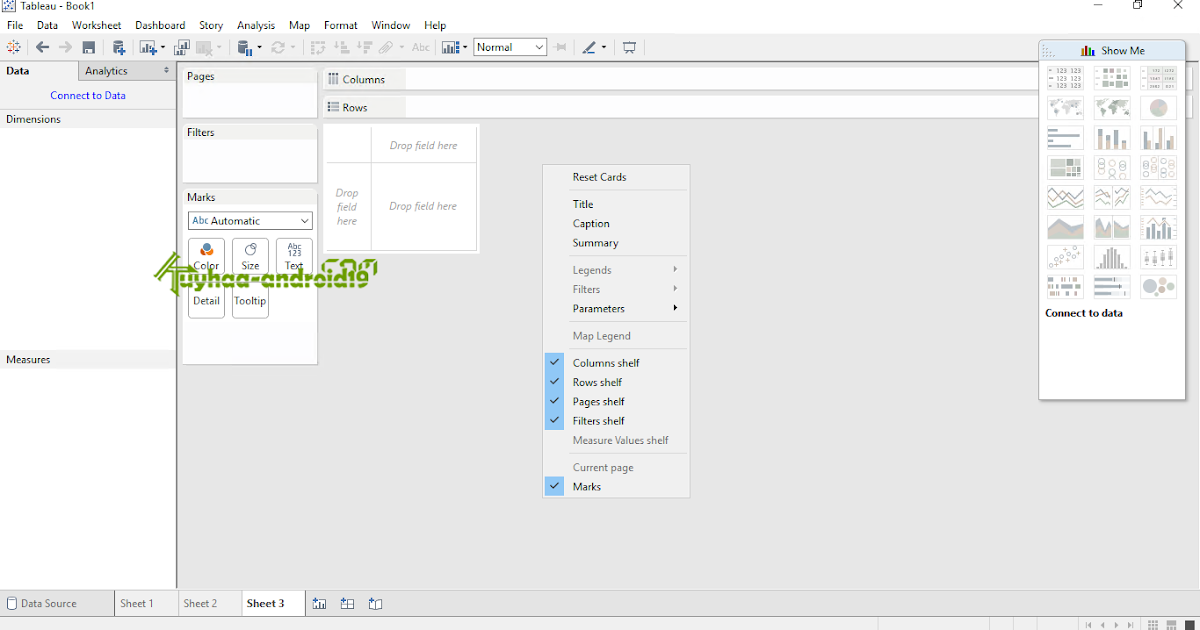This screenshot has width=1200, height=630.
Task: Uncheck Marks card in context menu
Action: (x=616, y=486)
